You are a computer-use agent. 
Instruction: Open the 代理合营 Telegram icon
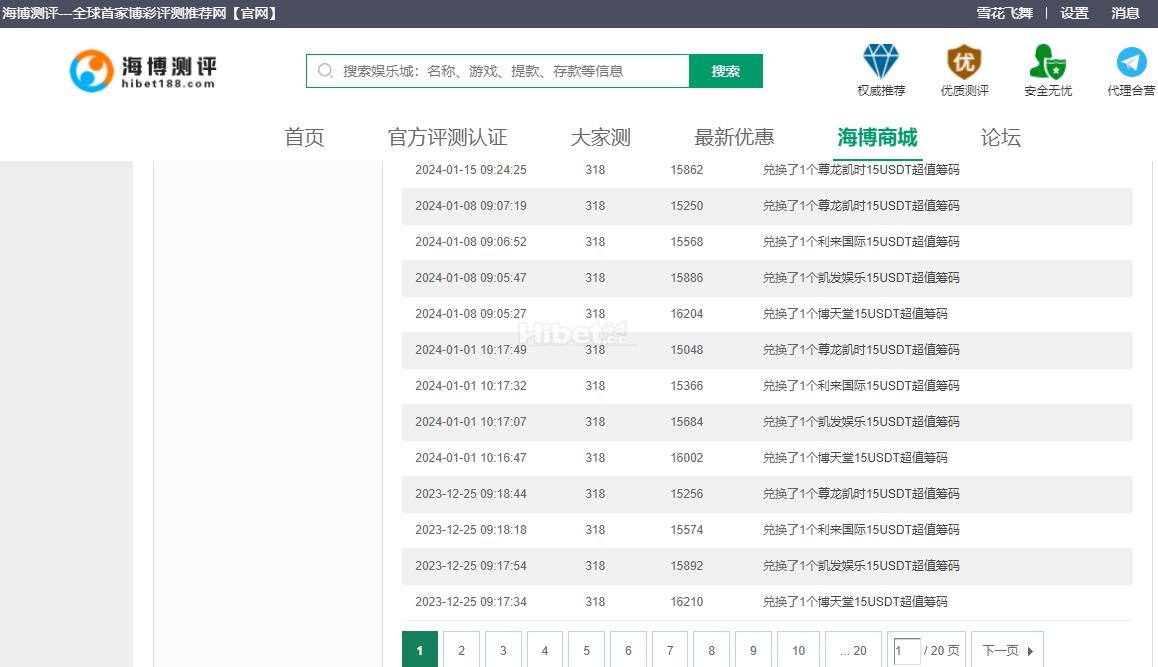click(x=1131, y=63)
